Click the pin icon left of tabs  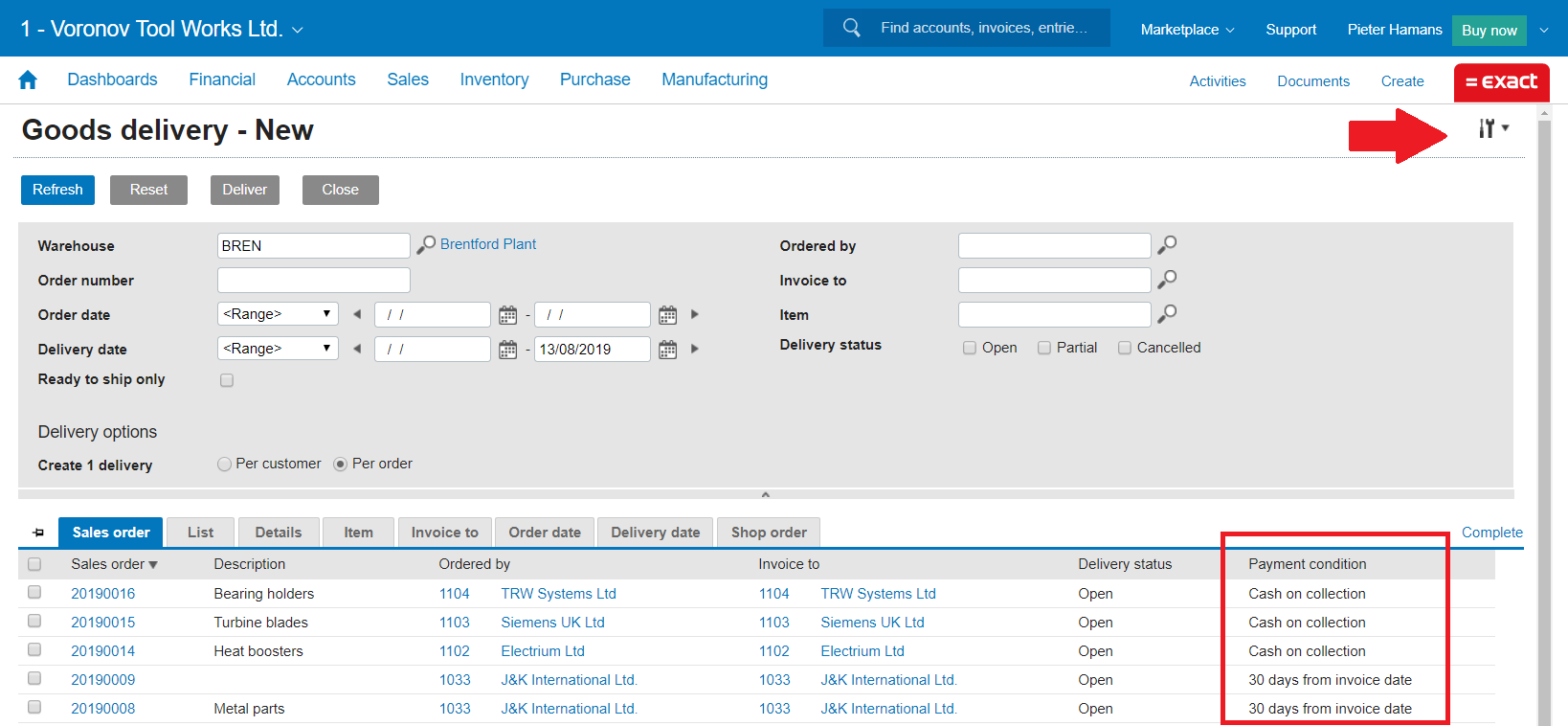(x=38, y=533)
